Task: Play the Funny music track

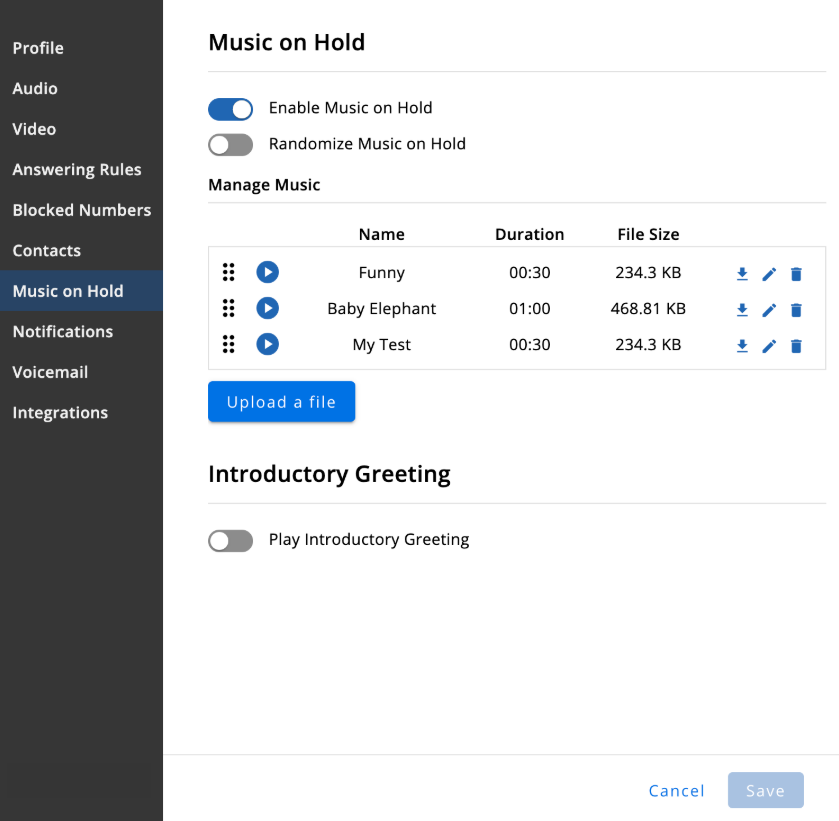Action: (268, 272)
